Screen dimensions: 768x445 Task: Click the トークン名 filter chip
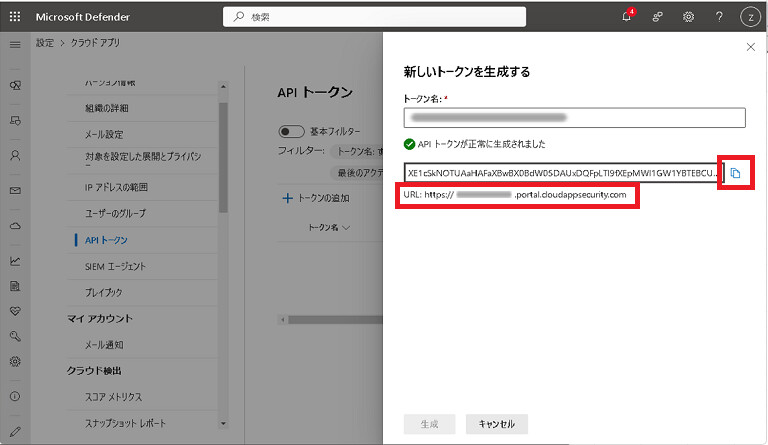(x=358, y=151)
